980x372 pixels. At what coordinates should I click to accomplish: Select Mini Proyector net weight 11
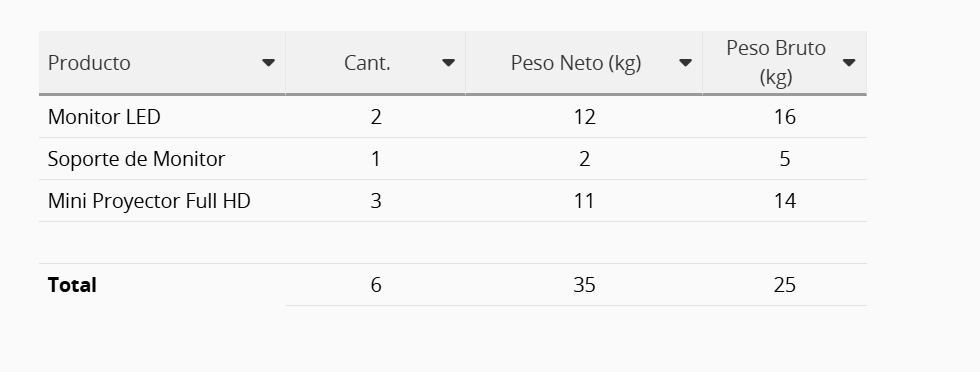coord(584,201)
